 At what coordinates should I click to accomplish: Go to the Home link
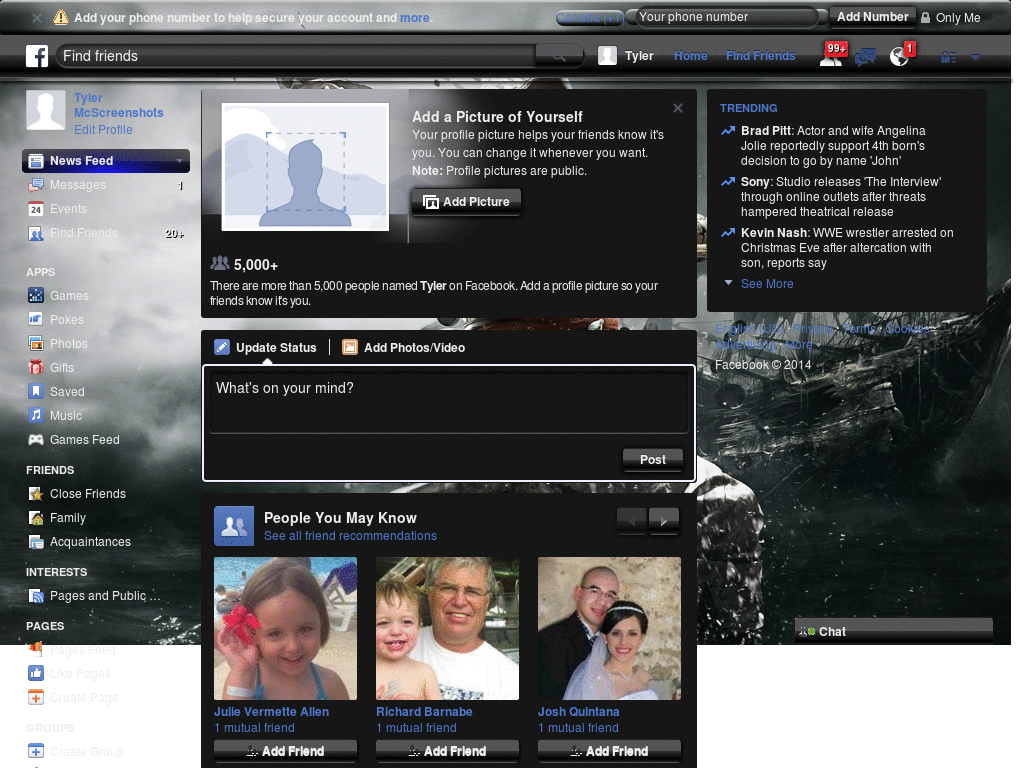pyautogui.click(x=690, y=56)
